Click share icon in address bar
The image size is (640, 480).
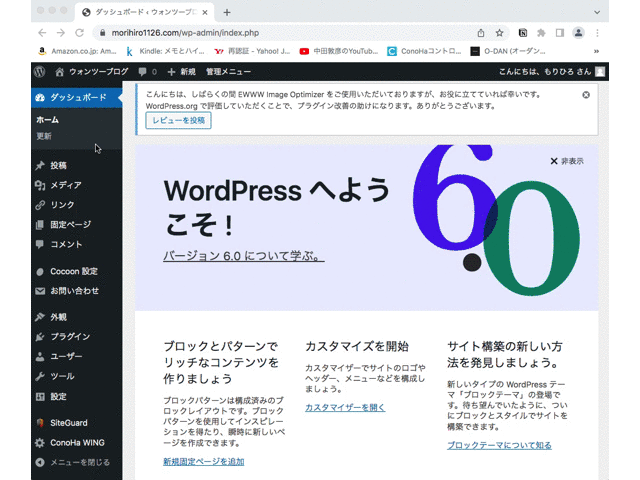coord(481,33)
